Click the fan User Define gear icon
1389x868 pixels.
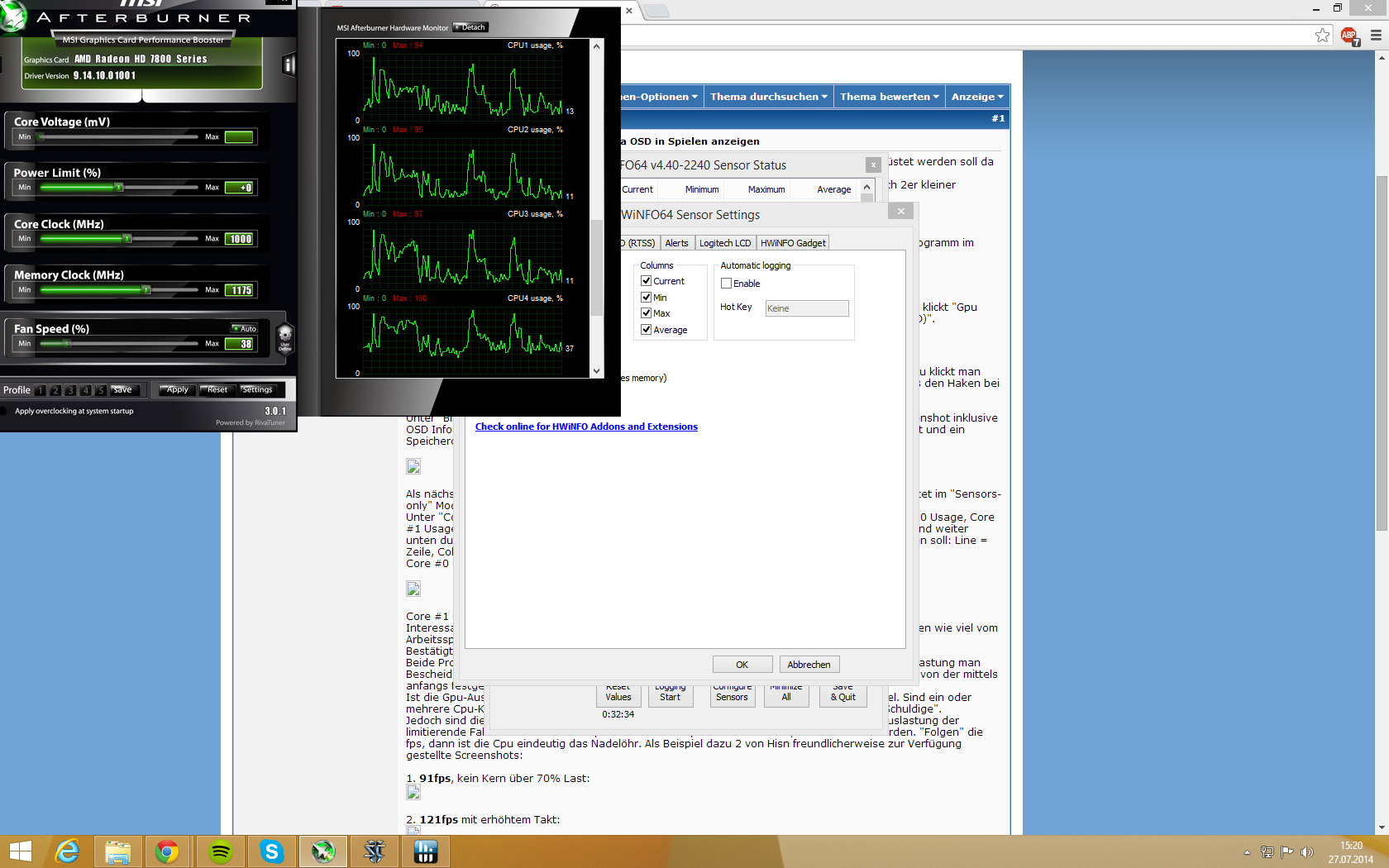coord(285,337)
